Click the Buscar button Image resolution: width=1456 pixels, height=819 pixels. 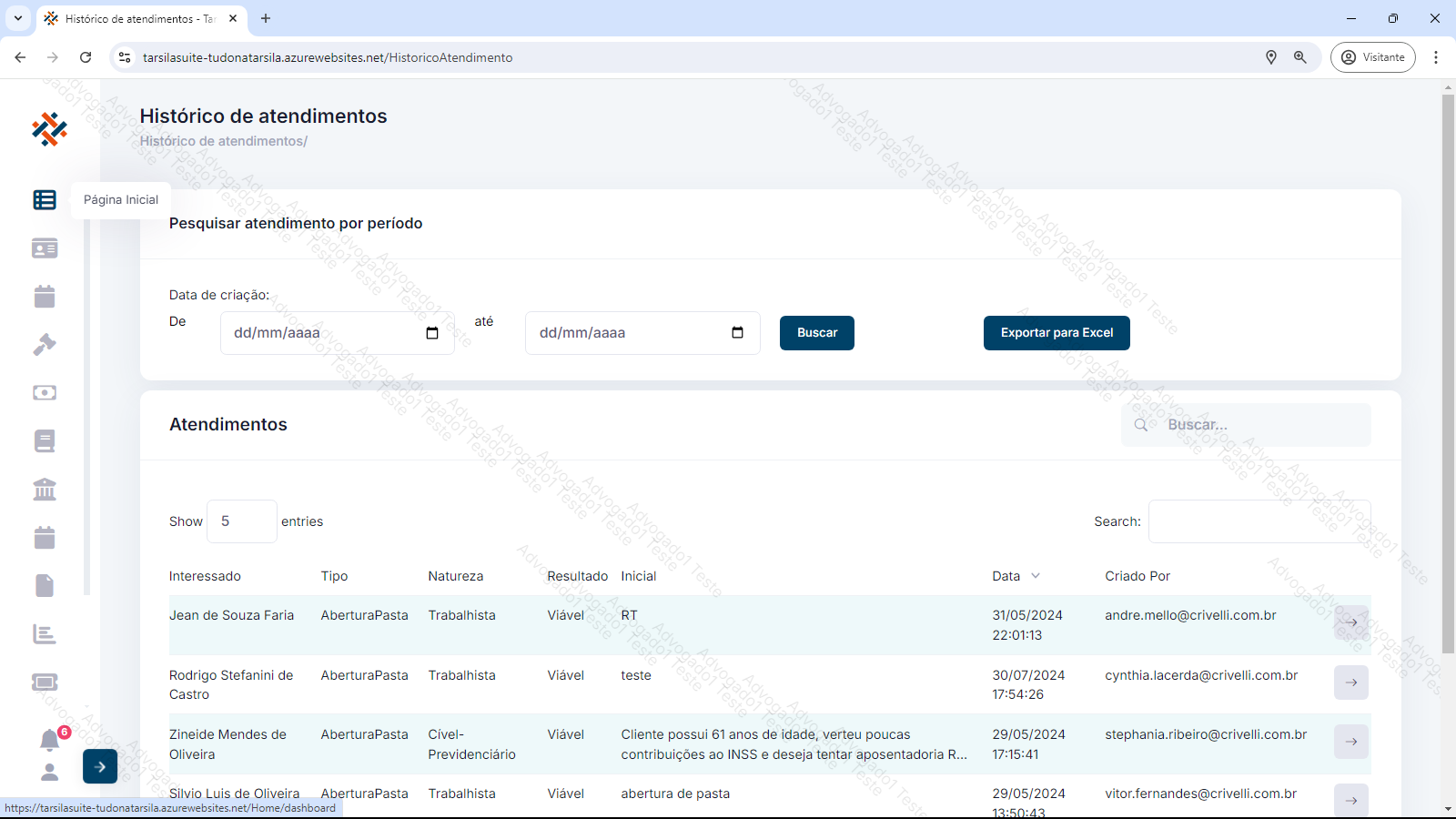(x=816, y=333)
